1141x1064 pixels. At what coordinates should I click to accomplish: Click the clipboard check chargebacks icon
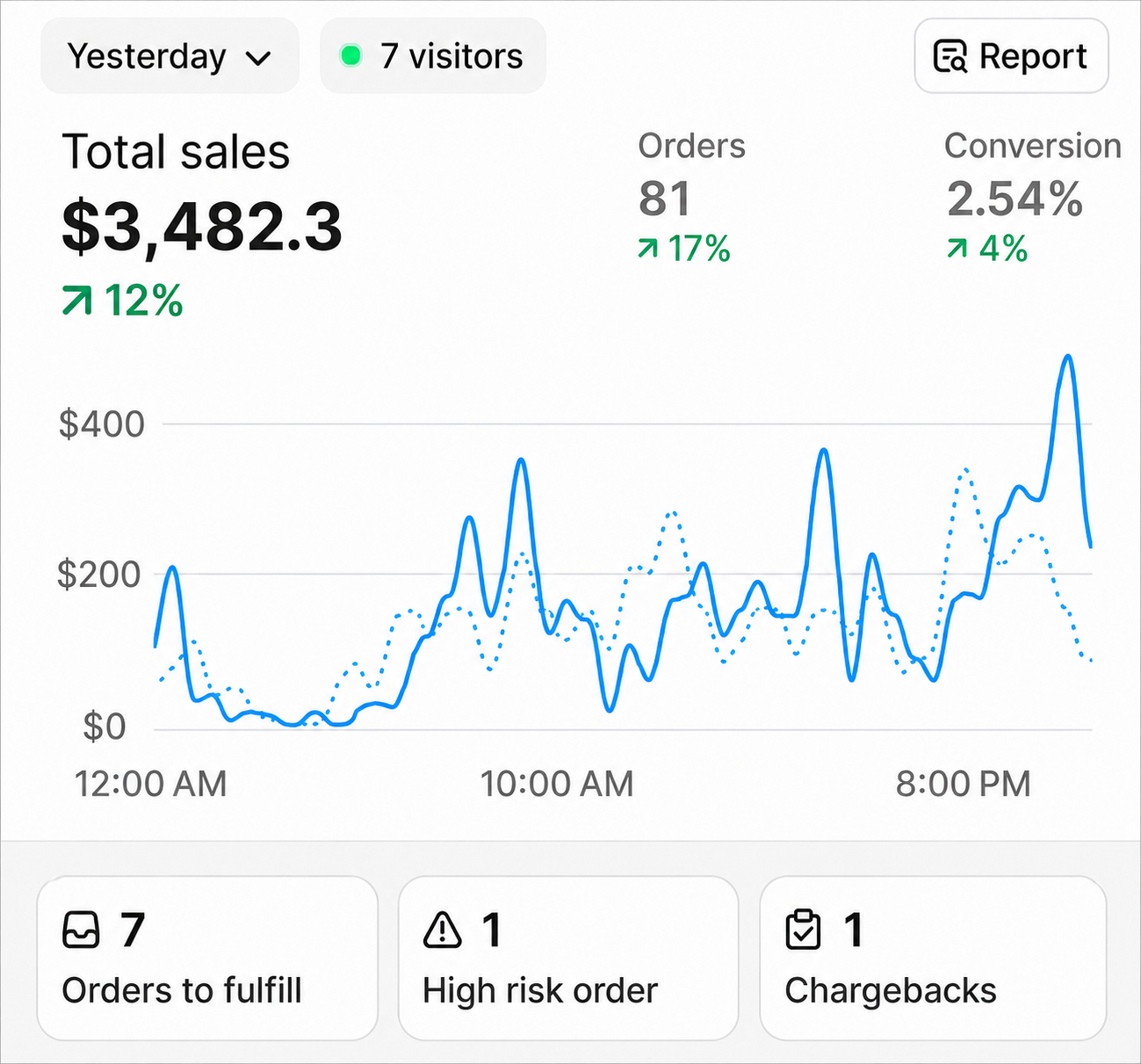coord(804,930)
